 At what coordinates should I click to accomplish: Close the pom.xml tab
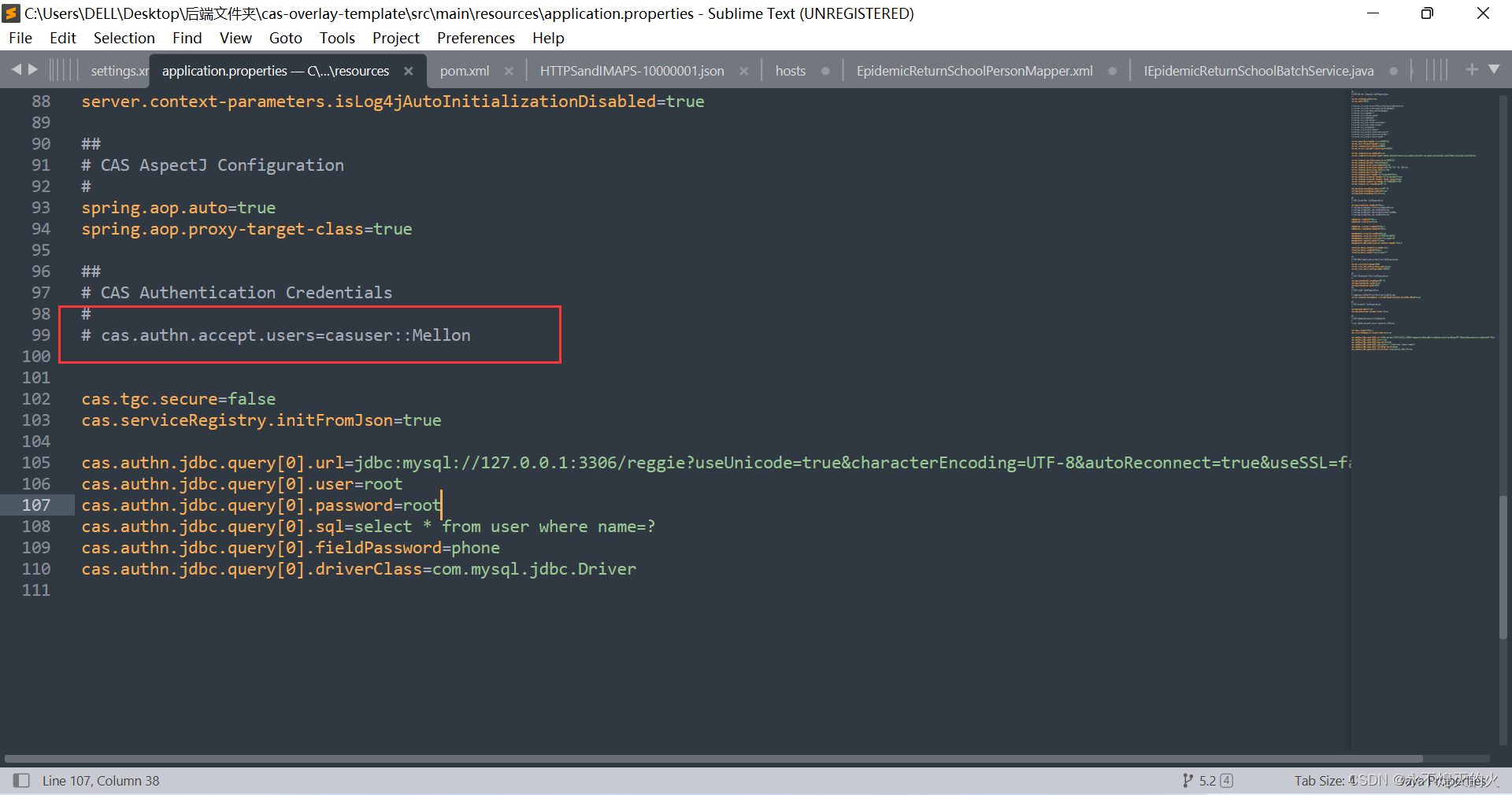point(509,71)
